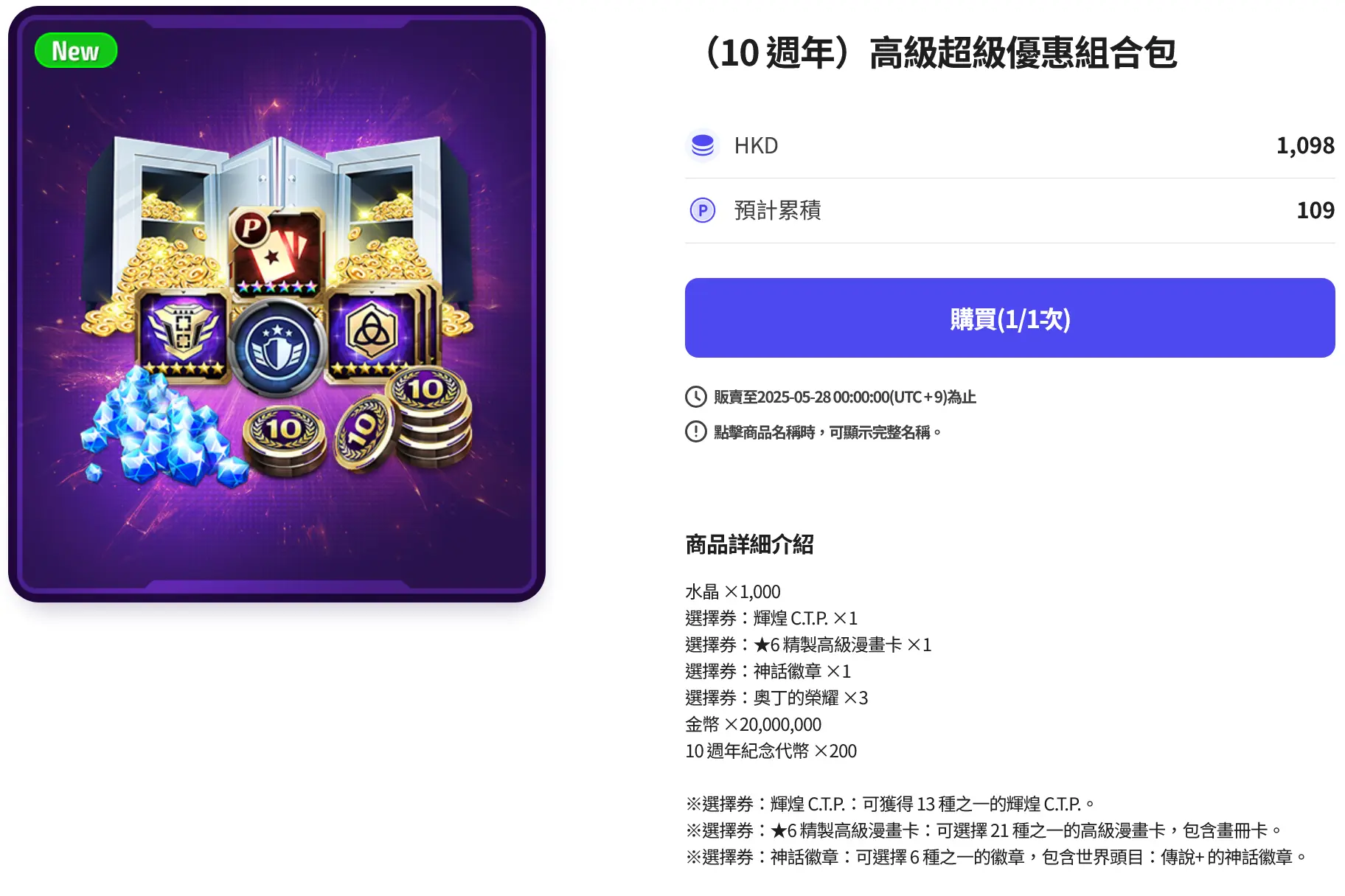
Task: Click the HKD price 1,098
Action: [1305, 145]
